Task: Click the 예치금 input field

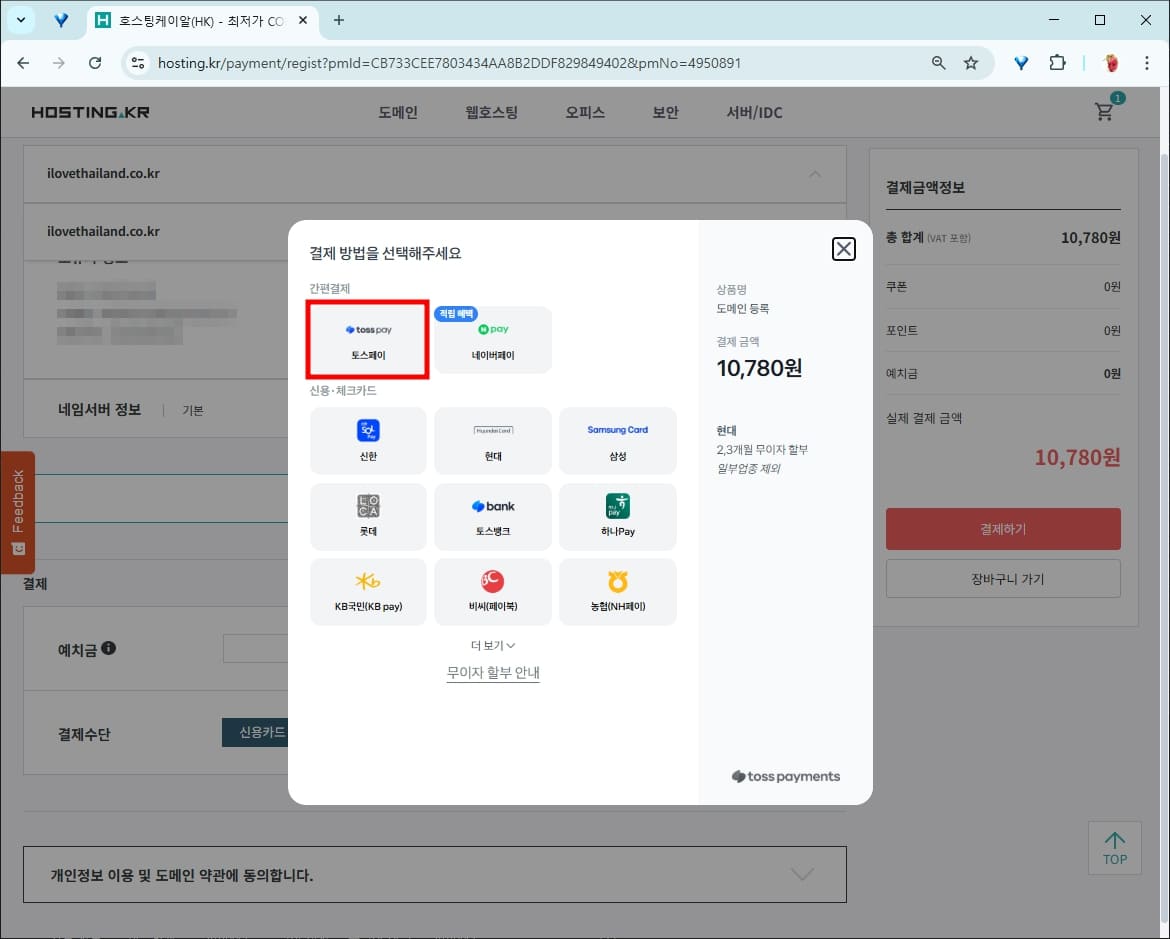Action: click(x=255, y=649)
